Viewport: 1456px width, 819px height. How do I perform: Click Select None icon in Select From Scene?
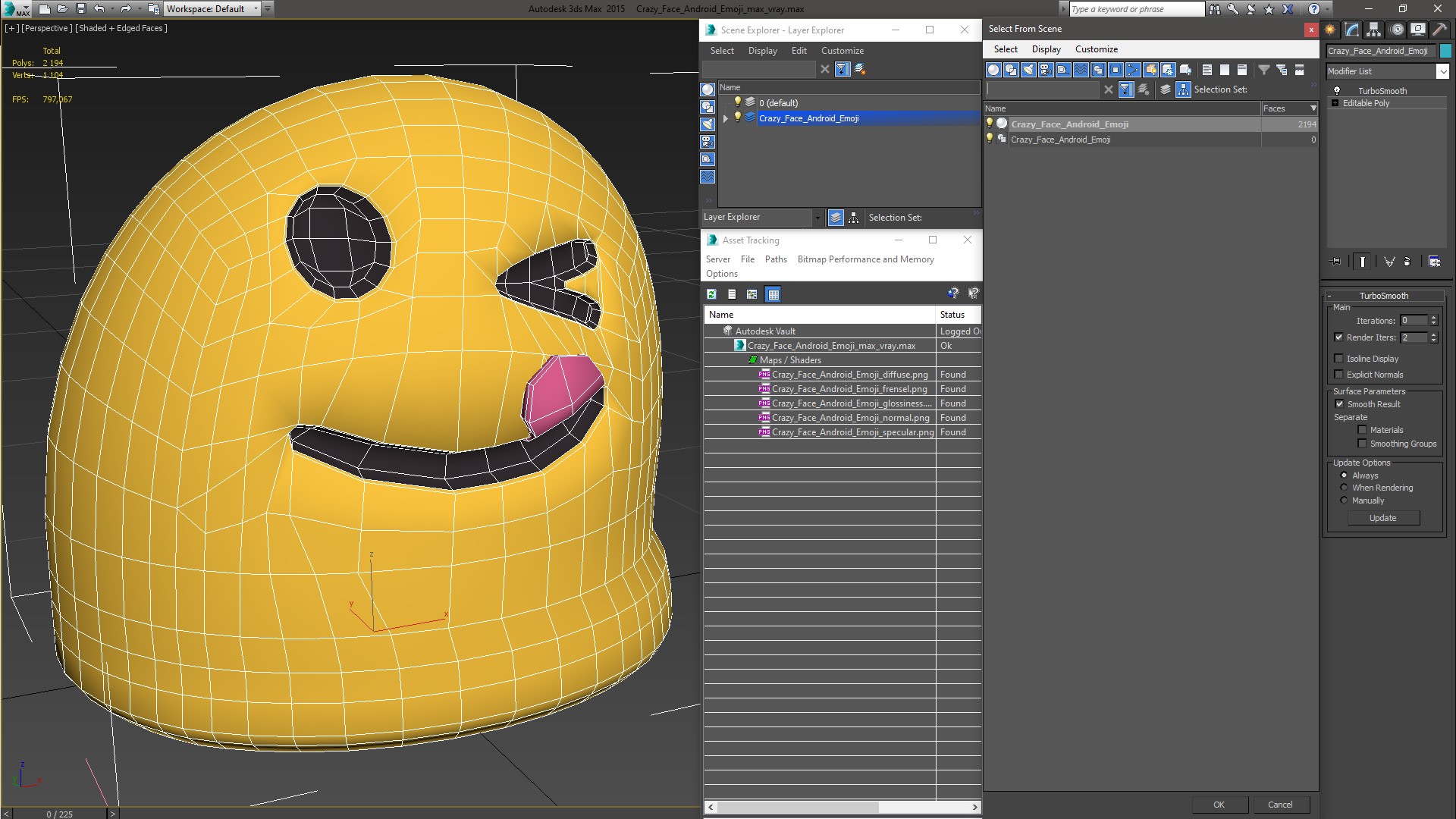(x=1225, y=70)
